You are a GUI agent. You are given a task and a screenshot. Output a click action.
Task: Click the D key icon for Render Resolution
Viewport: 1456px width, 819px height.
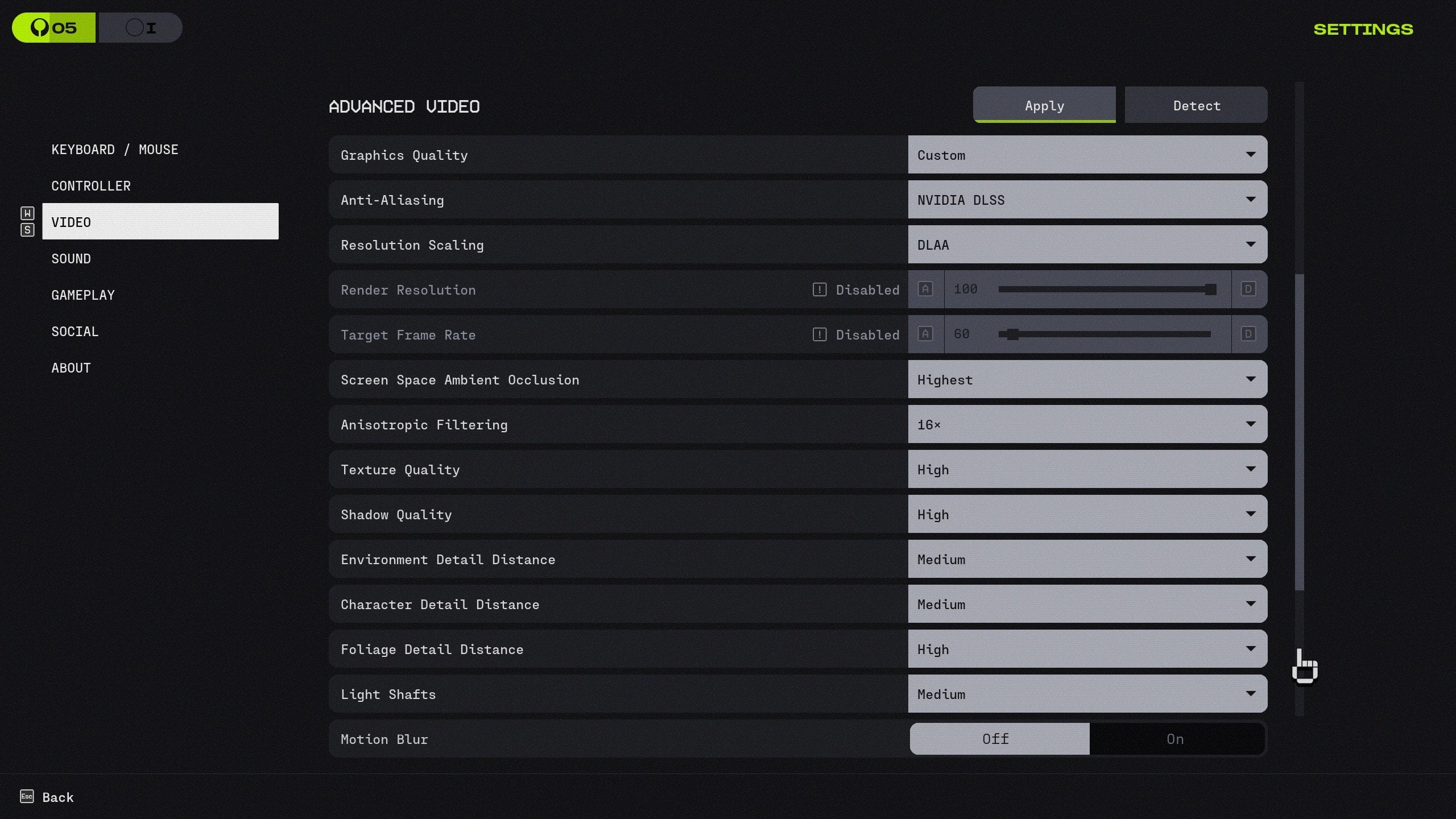(1248, 289)
